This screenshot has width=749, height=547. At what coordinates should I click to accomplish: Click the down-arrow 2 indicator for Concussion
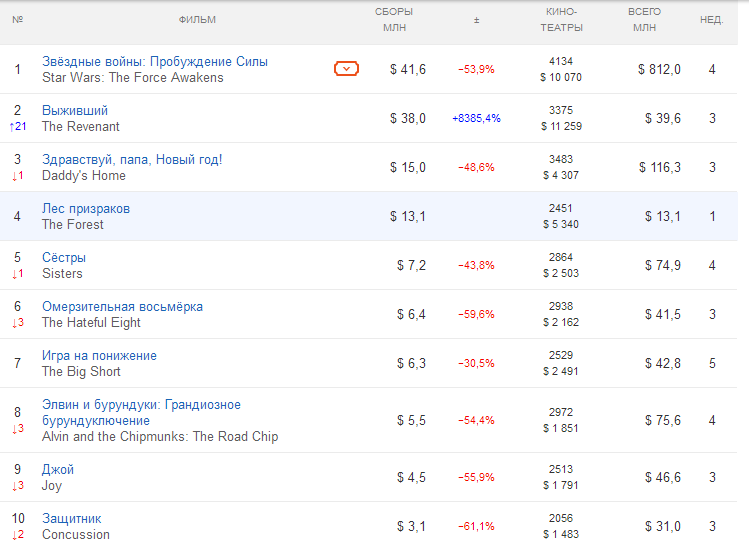tap(17, 535)
